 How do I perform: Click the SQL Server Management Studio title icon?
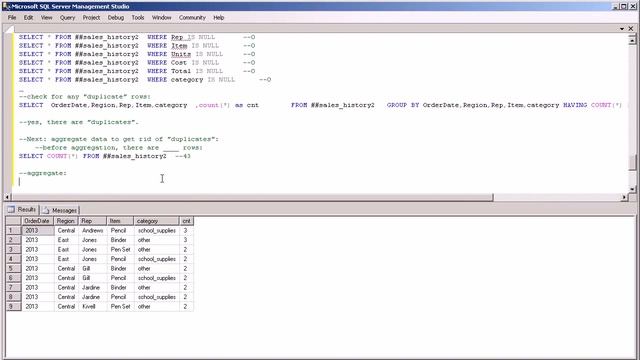click(x=6, y=6)
